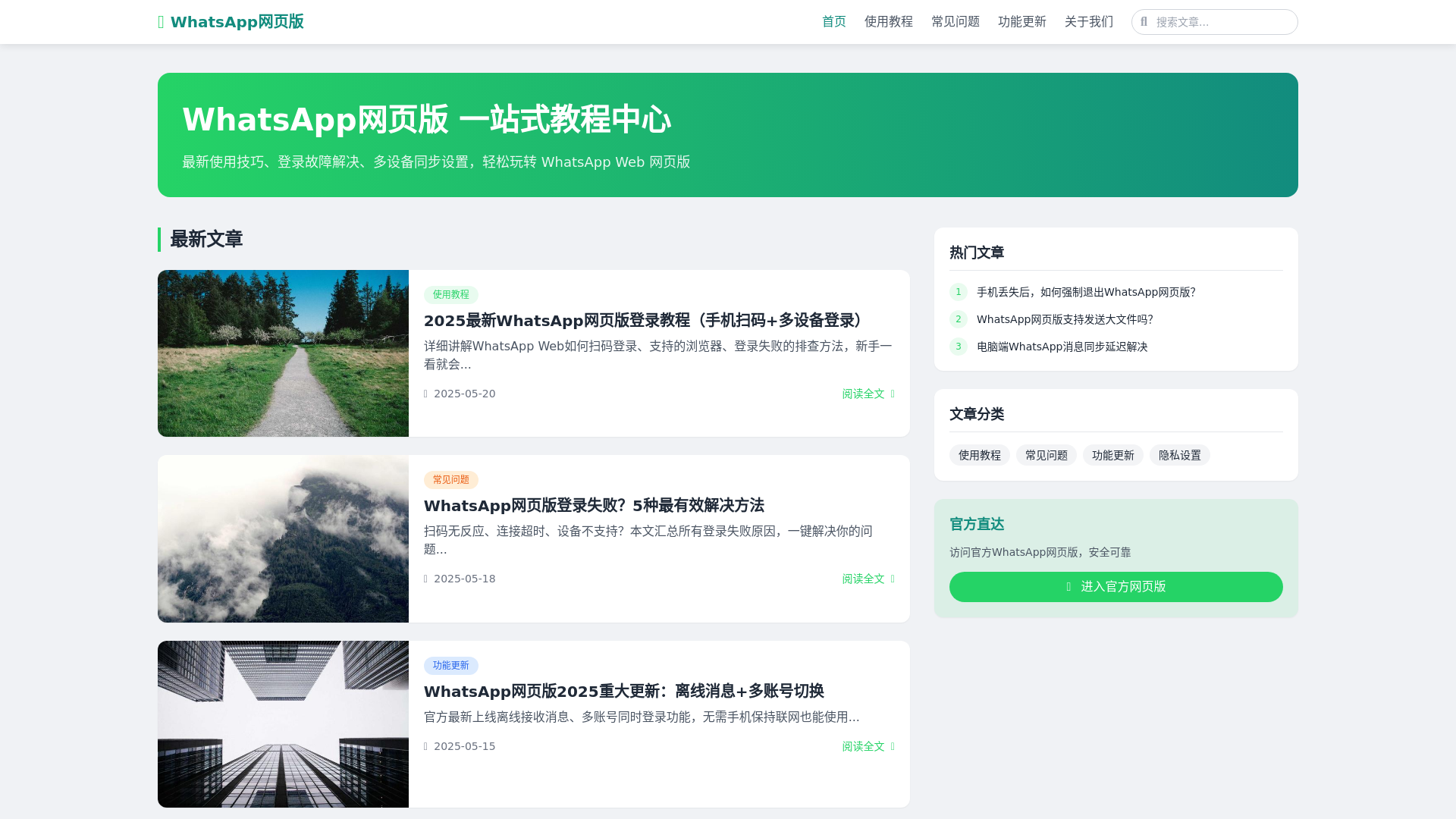Open hot article 手机丢失后，如何强制退出WhatsApp网页版?
Image resolution: width=1456 pixels, height=819 pixels.
1086,292
